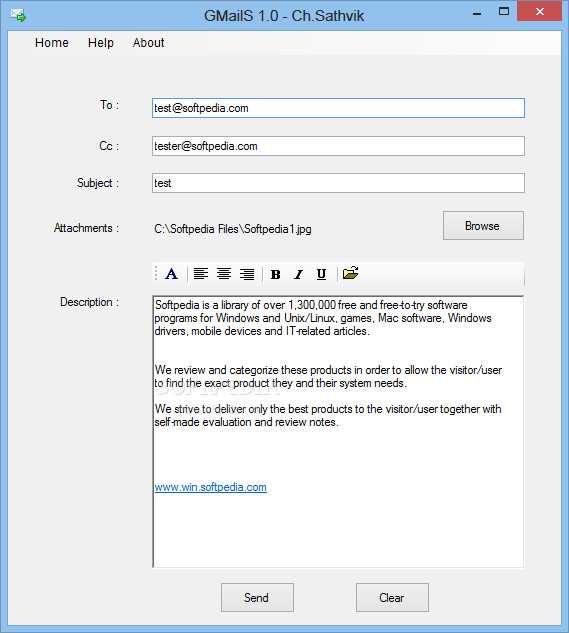Image resolution: width=569 pixels, height=633 pixels.
Task: Open the Help menu
Action: pos(101,43)
